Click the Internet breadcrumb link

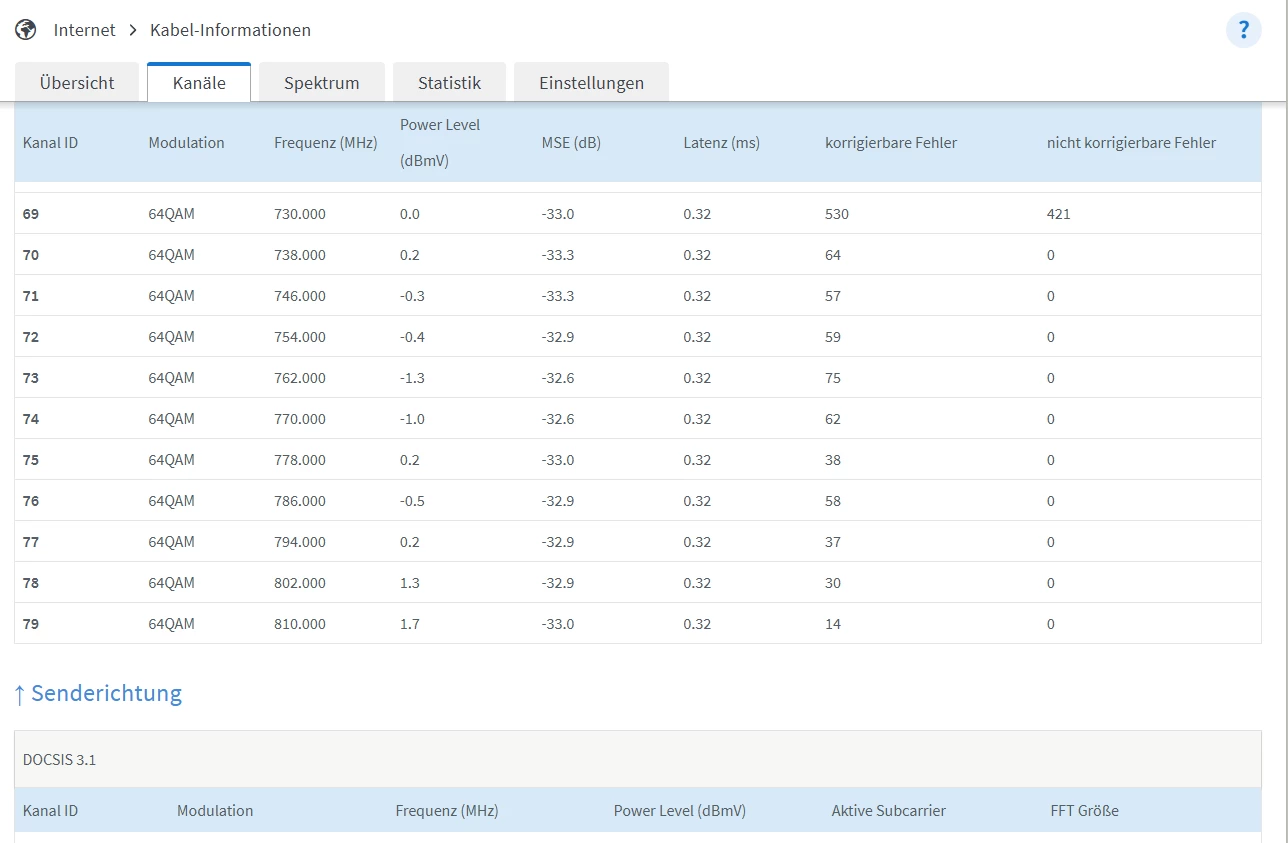coord(84,30)
